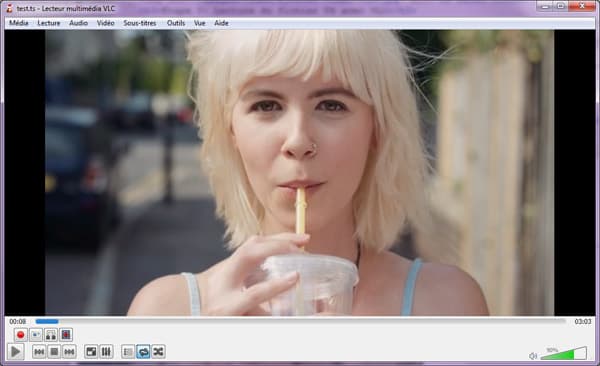Click the total duration 03:03
The width and height of the screenshot is (600, 366).
tap(582, 322)
